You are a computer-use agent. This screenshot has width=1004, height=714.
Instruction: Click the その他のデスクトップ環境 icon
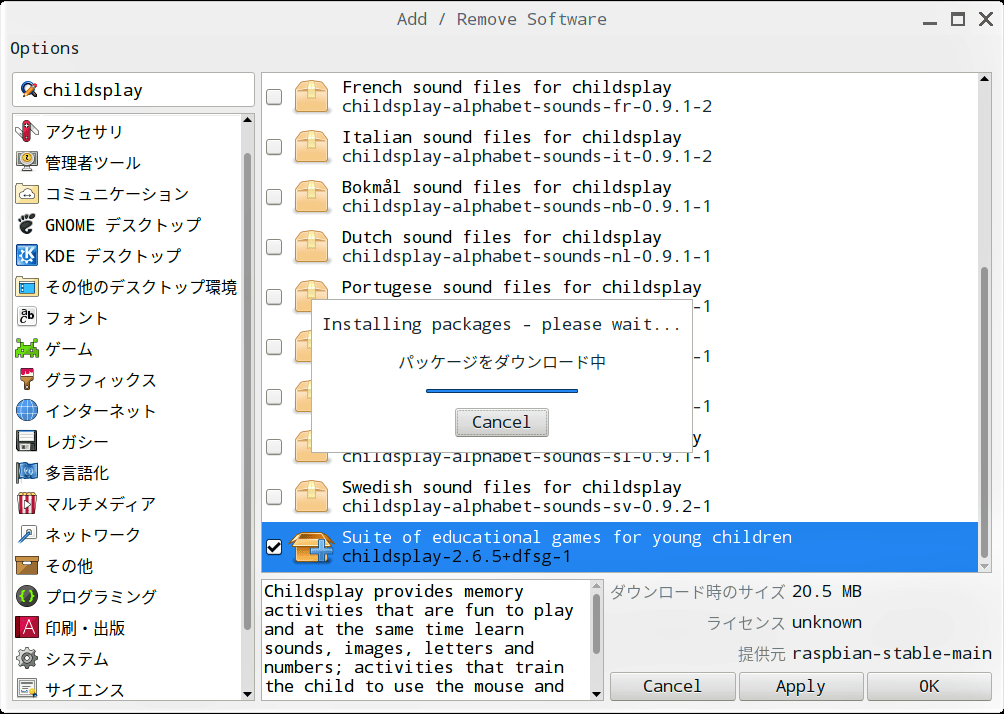27,286
